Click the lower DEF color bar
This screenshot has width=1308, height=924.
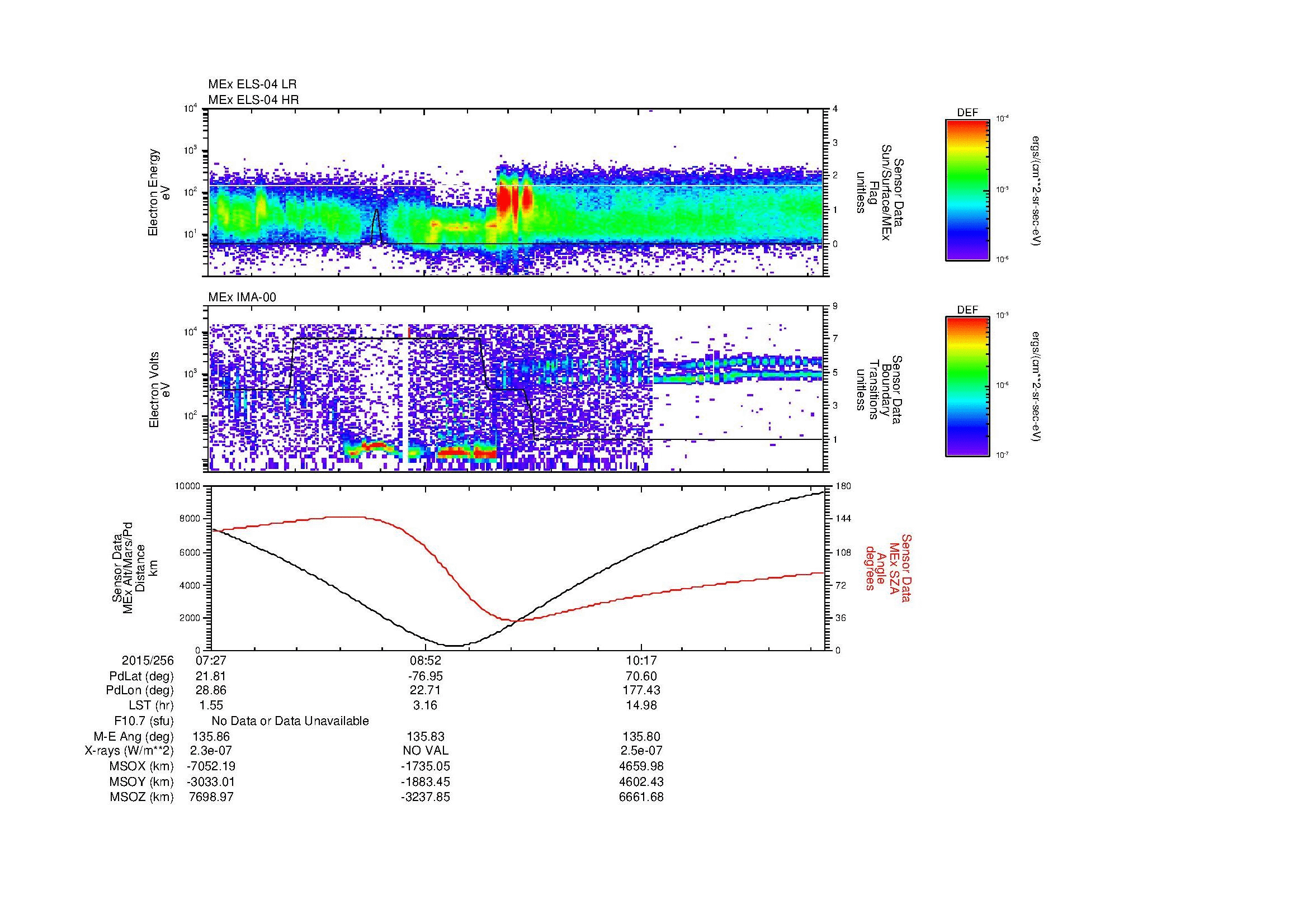click(x=967, y=387)
